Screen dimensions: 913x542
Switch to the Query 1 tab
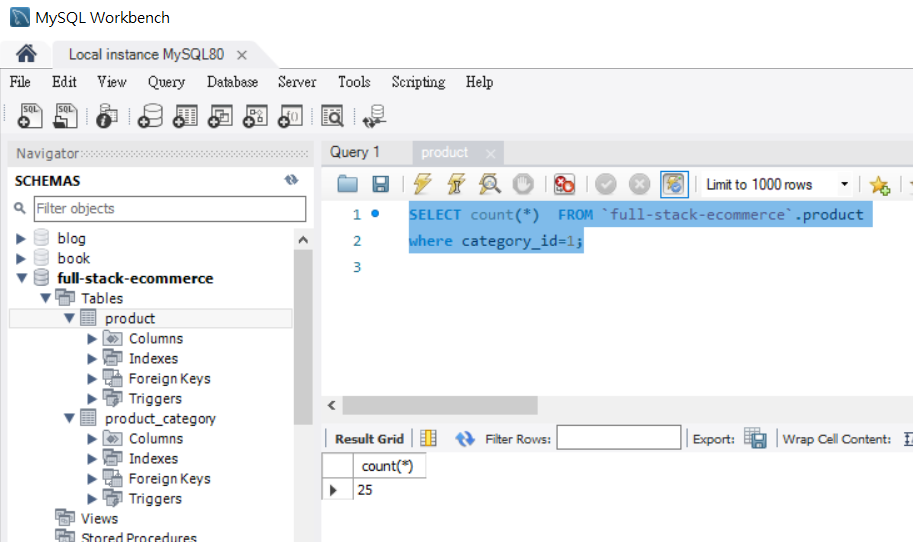pyautogui.click(x=355, y=153)
